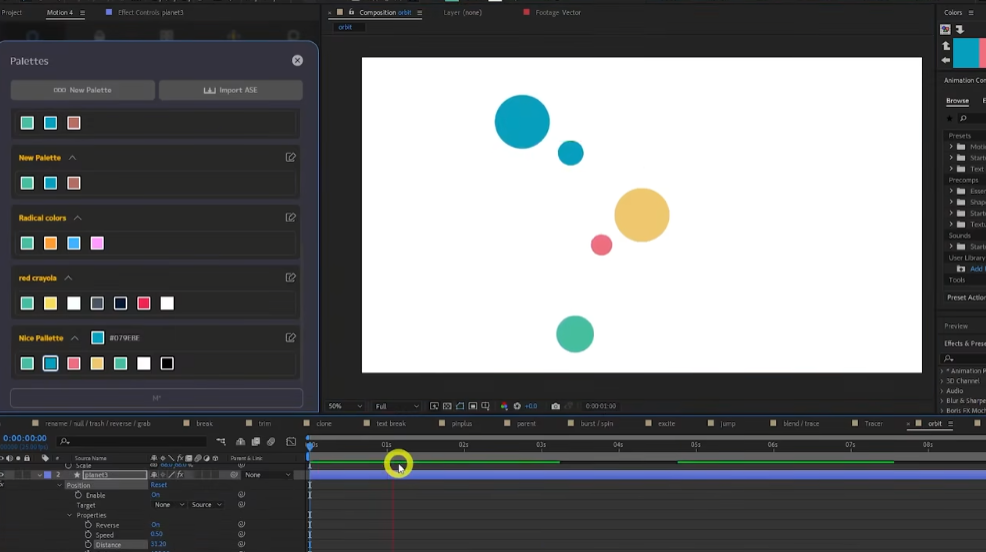Open the Target Source dropdown
This screenshot has height=552, width=986.
coord(207,505)
